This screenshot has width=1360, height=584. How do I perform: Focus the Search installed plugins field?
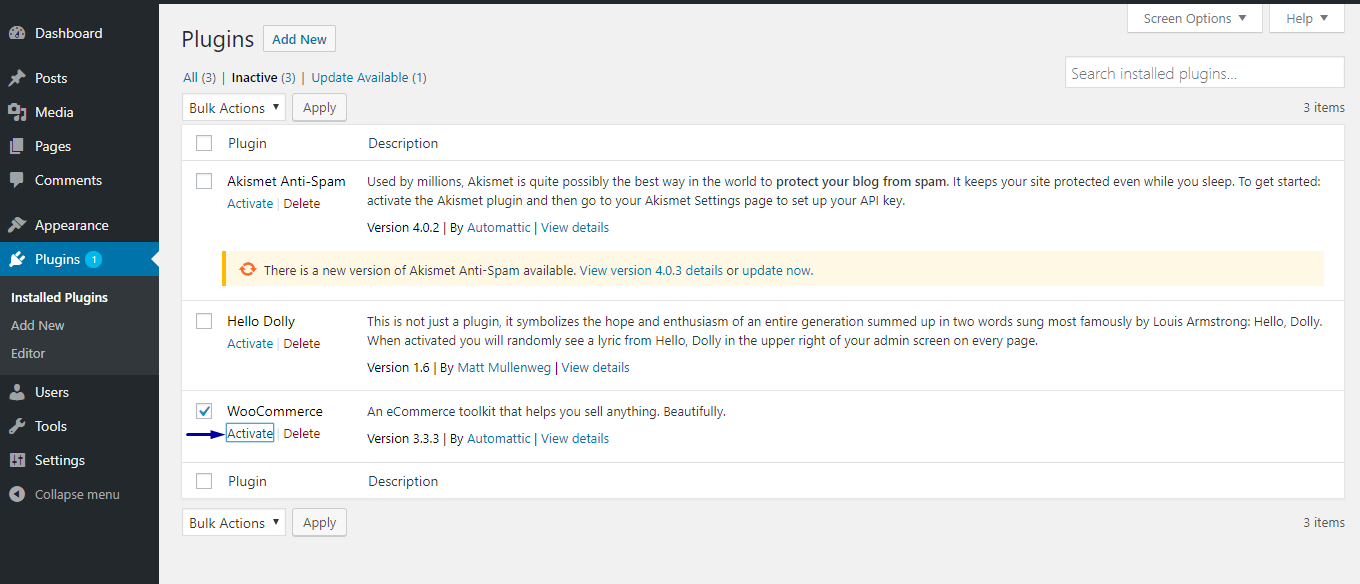(x=1205, y=73)
